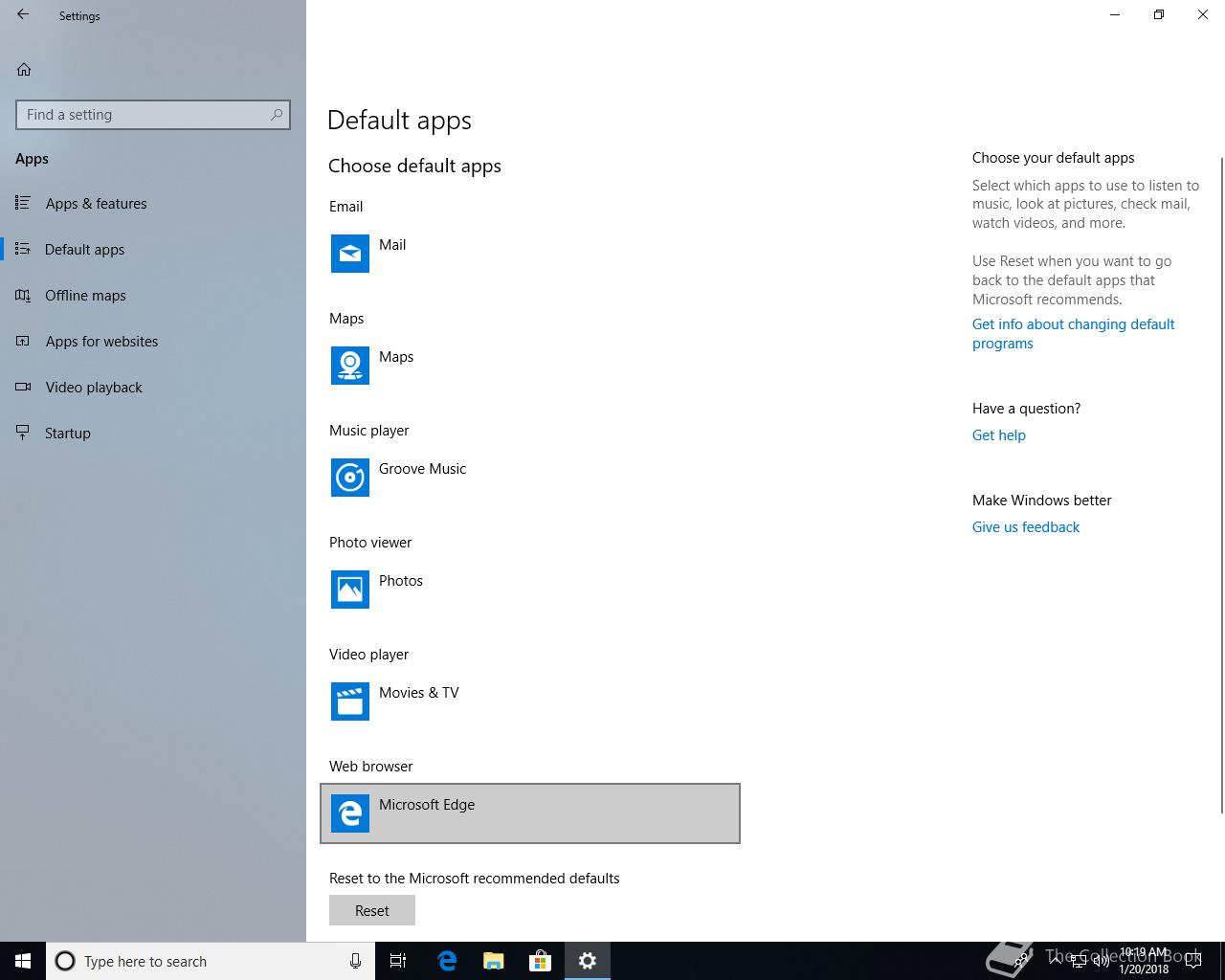Open File Explorer from taskbar

tap(494, 961)
